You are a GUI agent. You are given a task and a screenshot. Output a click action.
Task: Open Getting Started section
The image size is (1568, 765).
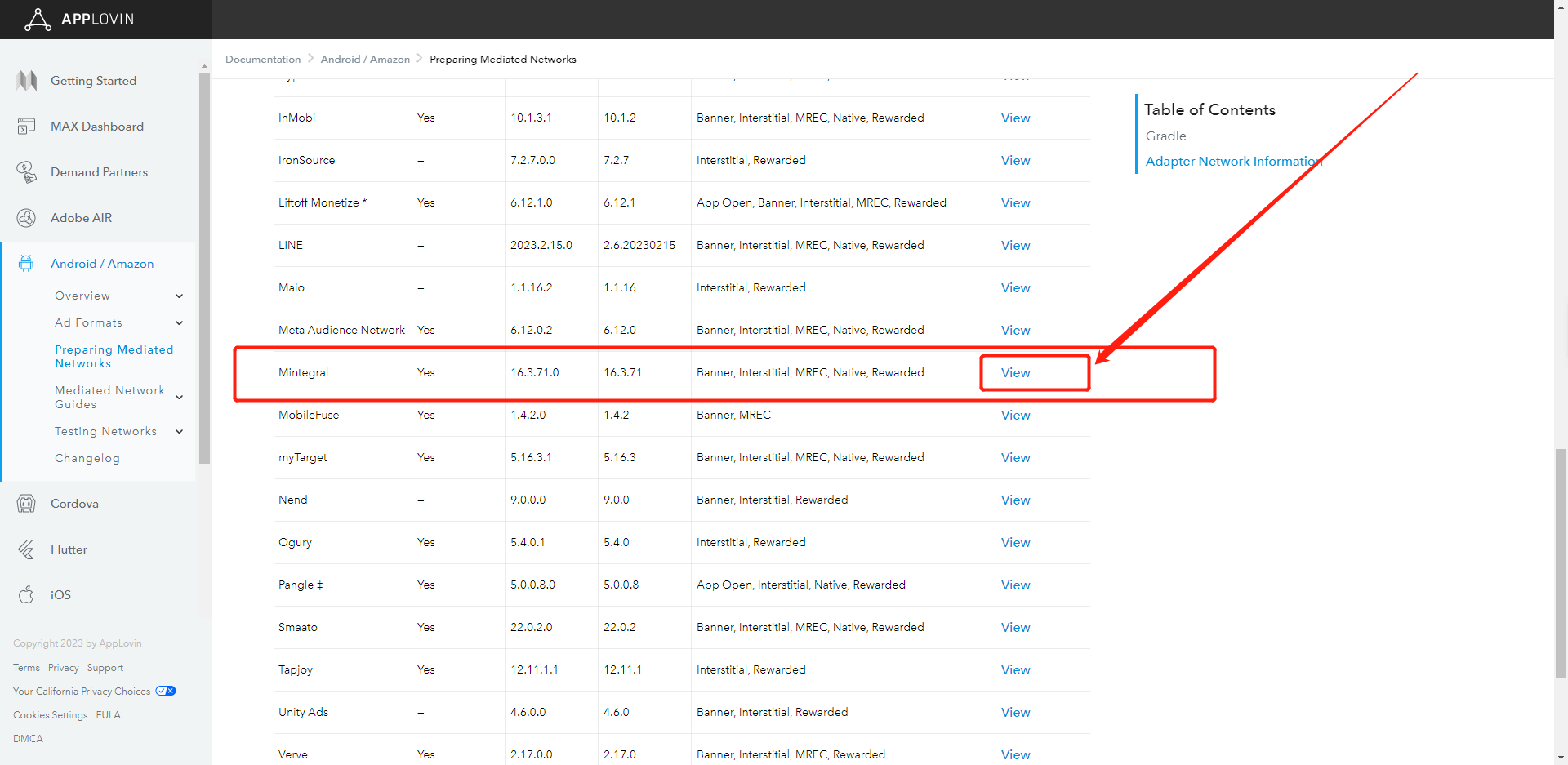[x=93, y=81]
